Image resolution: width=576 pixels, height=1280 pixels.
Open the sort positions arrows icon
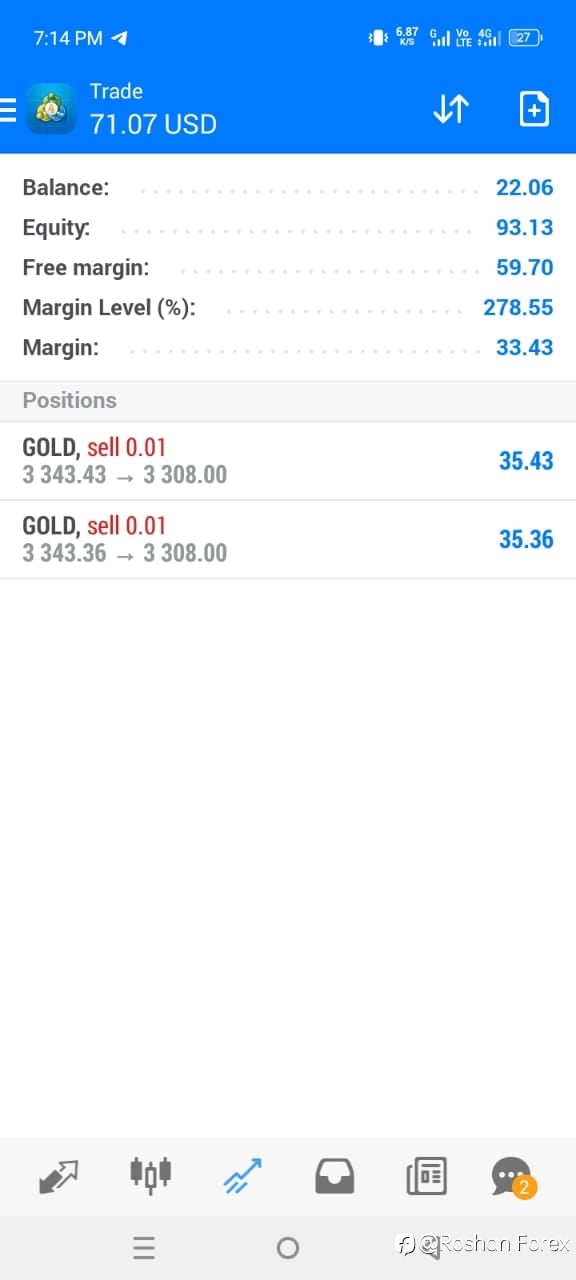(451, 109)
